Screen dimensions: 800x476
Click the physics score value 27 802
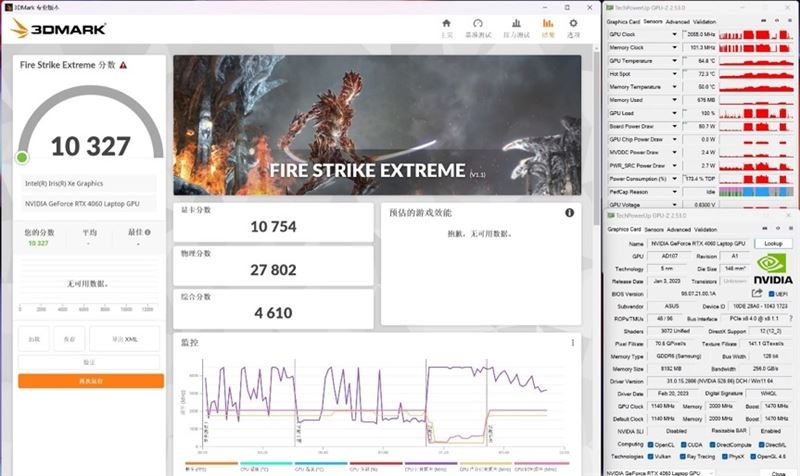(273, 270)
